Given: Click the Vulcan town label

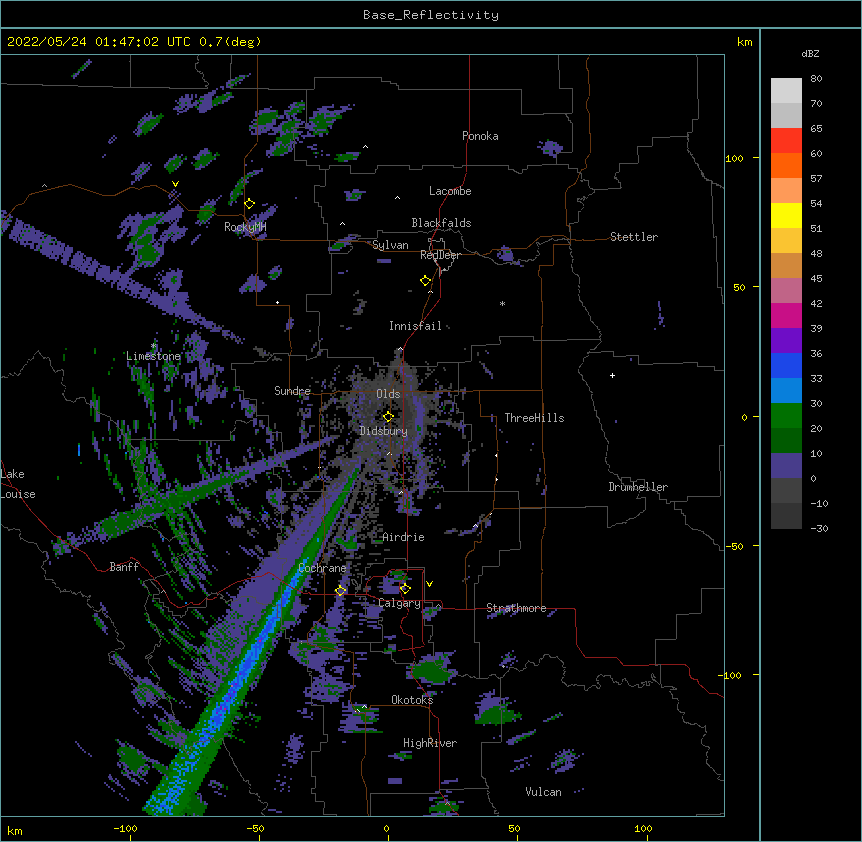Looking at the screenshot, I should click(543, 792).
